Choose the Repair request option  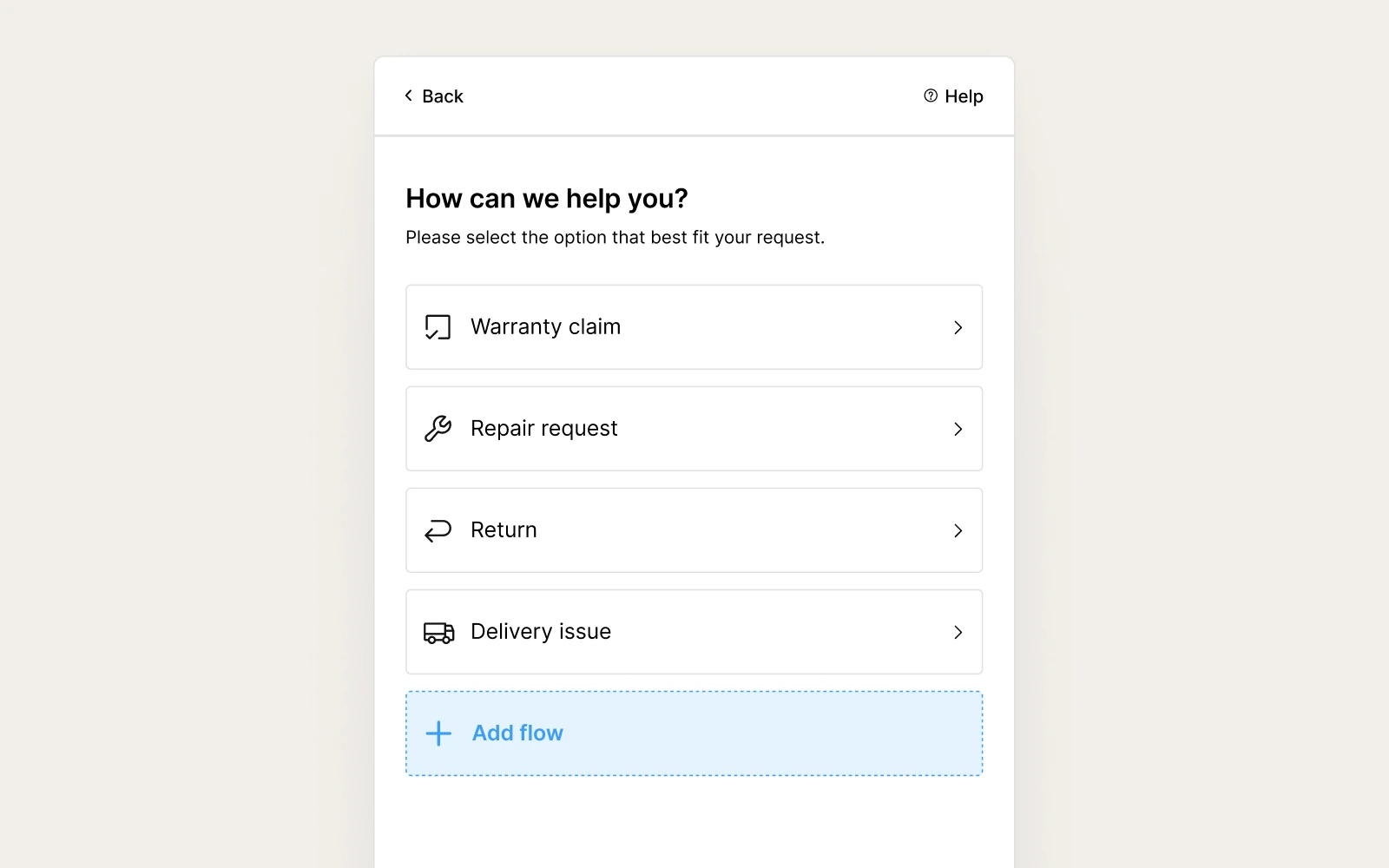694,429
